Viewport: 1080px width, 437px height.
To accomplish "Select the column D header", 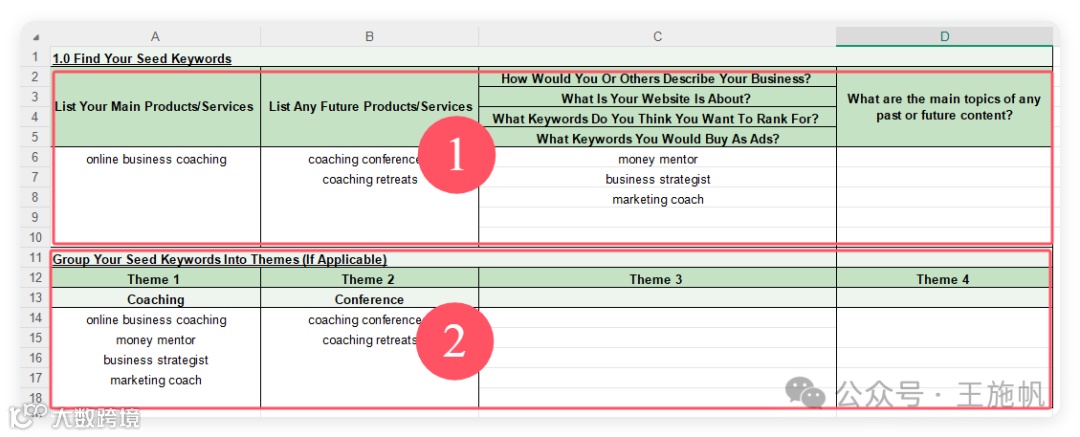I will 944,37.
